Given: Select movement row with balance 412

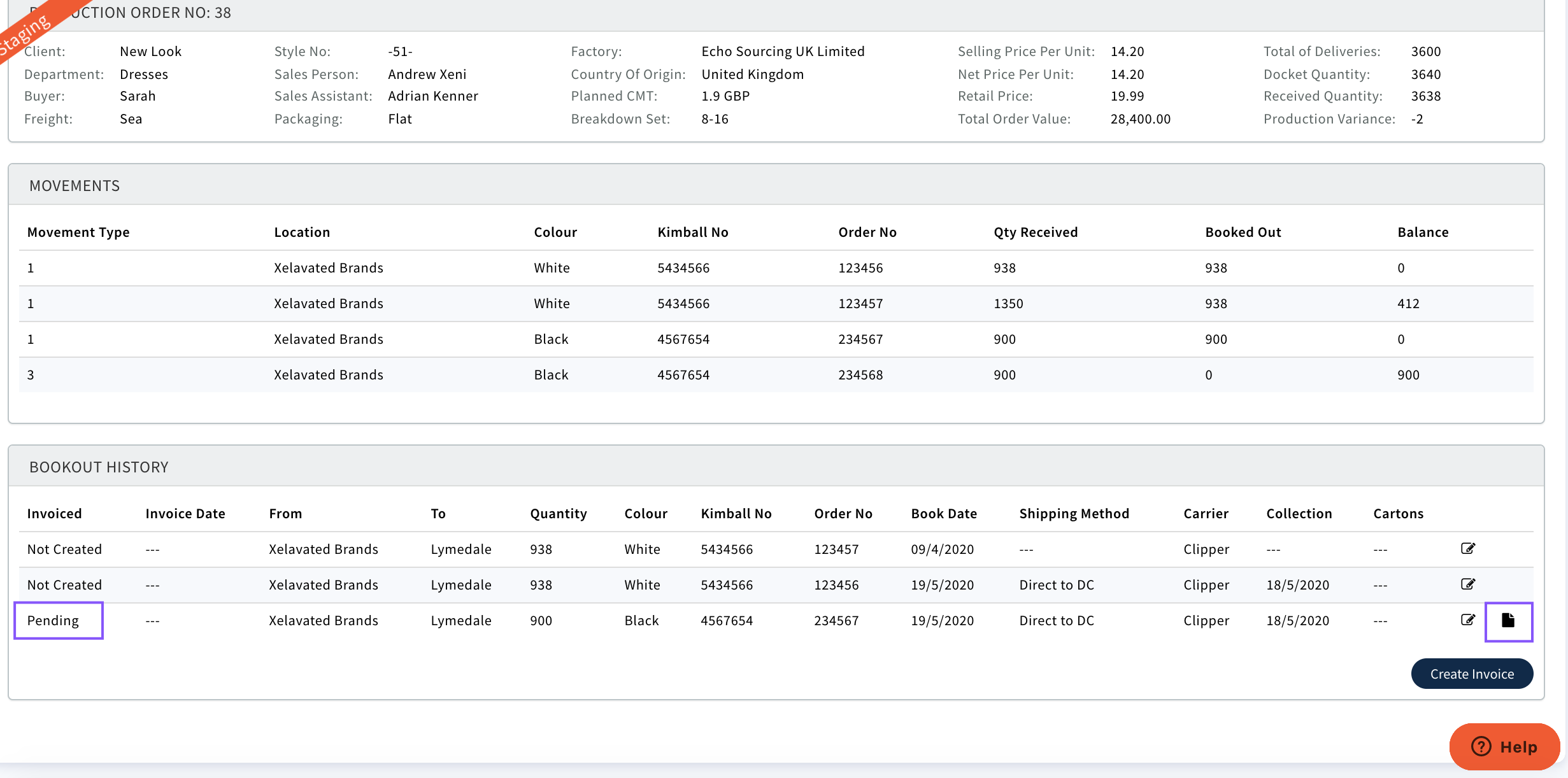Looking at the screenshot, I should tap(1408, 304).
